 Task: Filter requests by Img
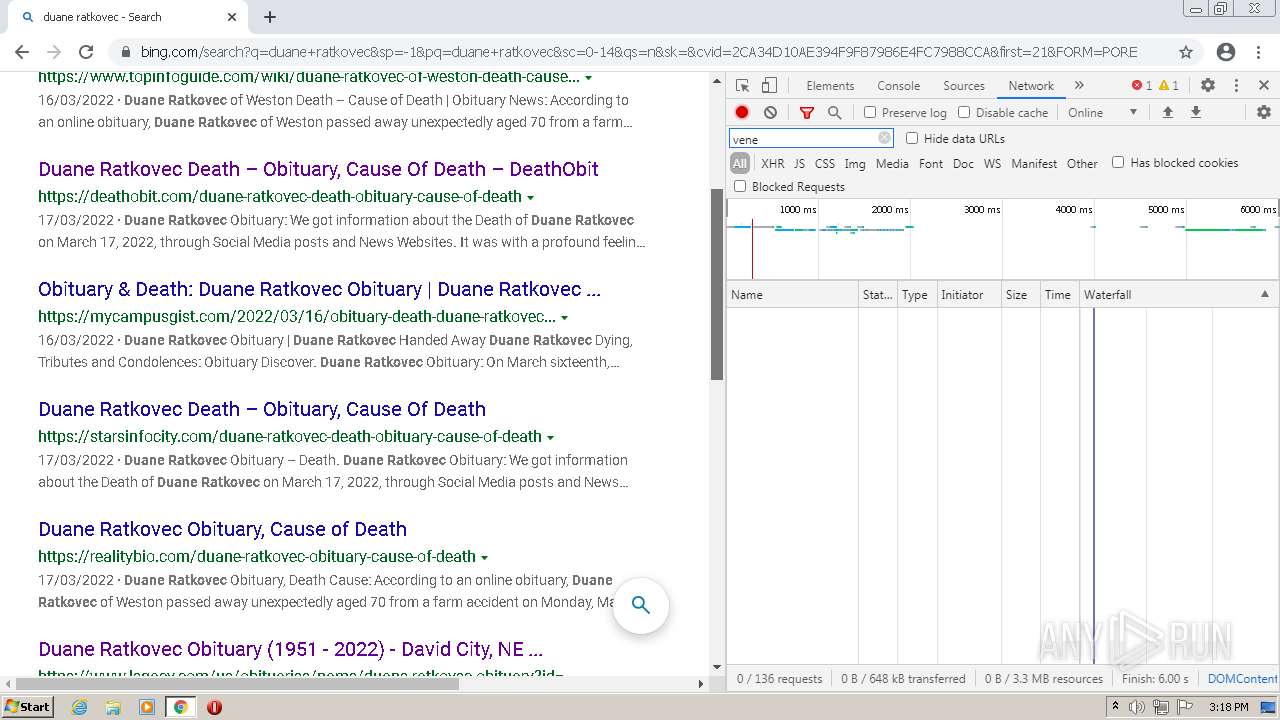coord(855,163)
